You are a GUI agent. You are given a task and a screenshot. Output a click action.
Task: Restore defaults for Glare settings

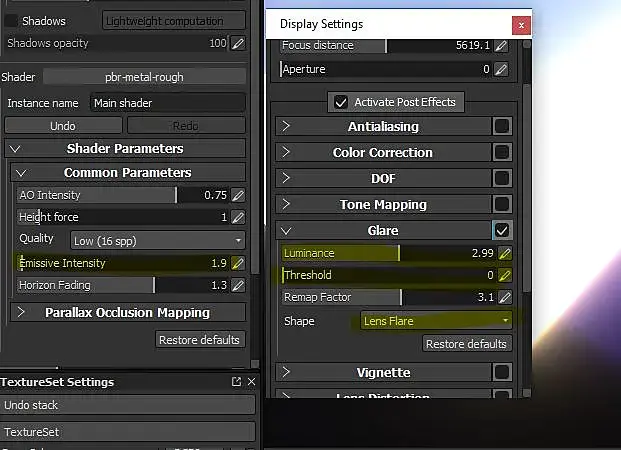[x=467, y=344]
